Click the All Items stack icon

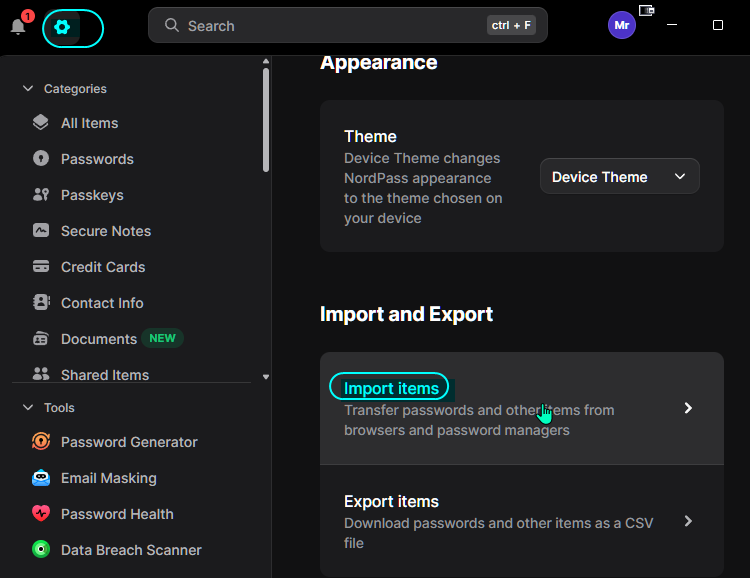click(41, 122)
